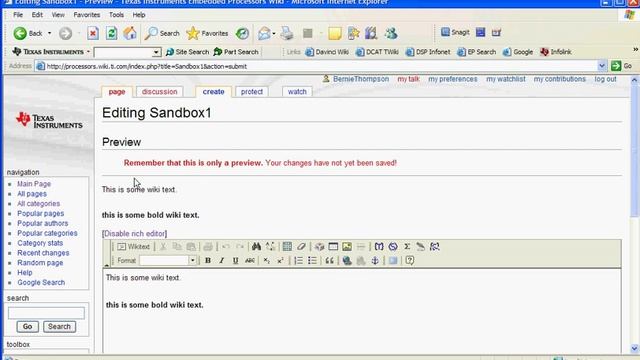Expand hidden toolbar items chevron
Screen dimensions: 640x360
(x=635, y=49)
